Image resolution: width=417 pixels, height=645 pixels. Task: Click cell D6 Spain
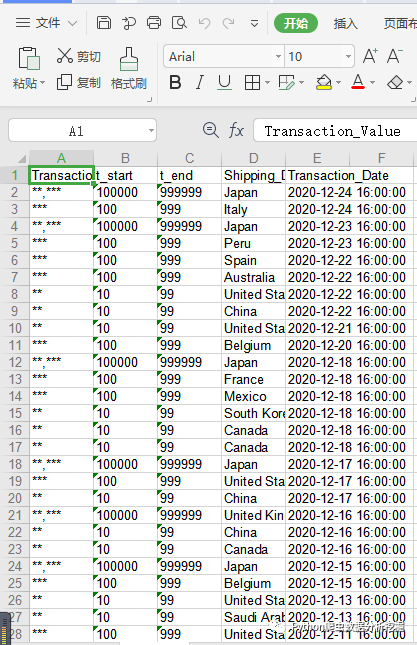coord(254,260)
